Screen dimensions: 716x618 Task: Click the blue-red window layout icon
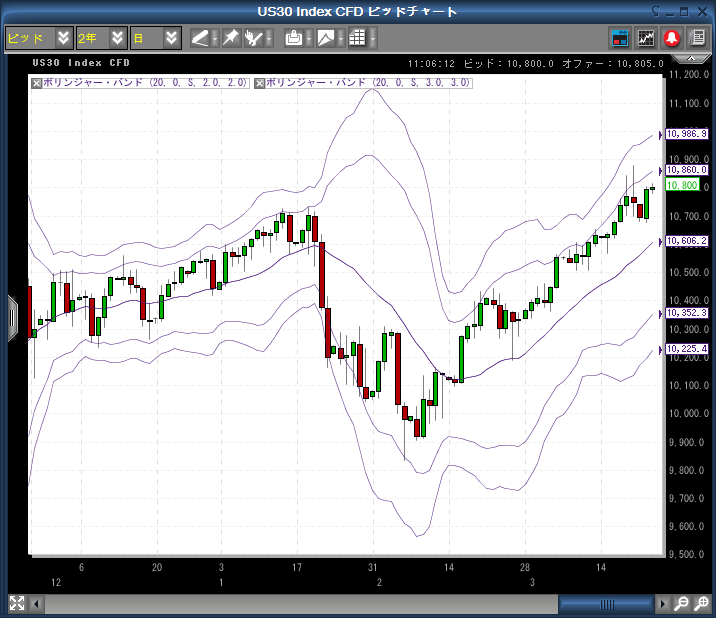[620, 38]
